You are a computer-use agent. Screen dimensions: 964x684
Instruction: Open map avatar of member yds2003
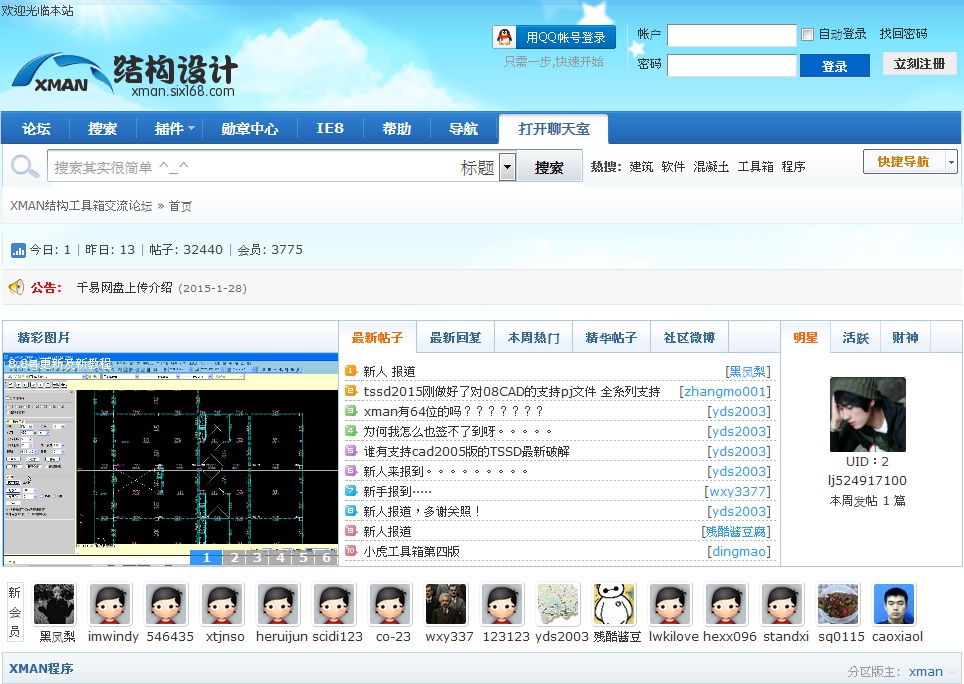(x=558, y=604)
